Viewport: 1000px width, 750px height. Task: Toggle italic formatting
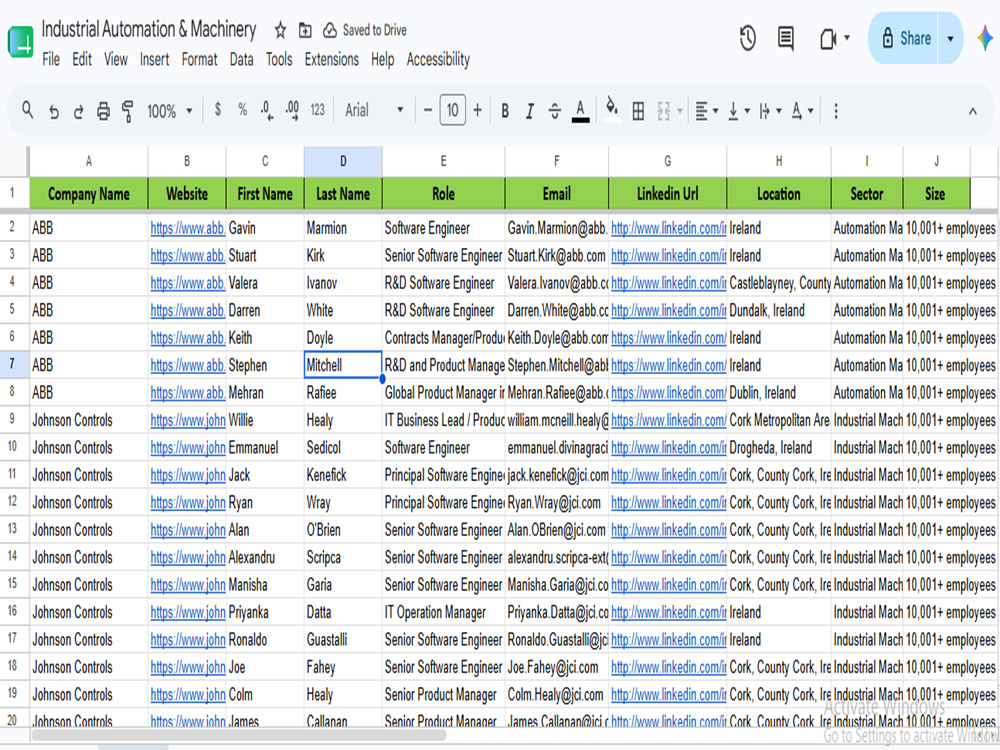529,111
